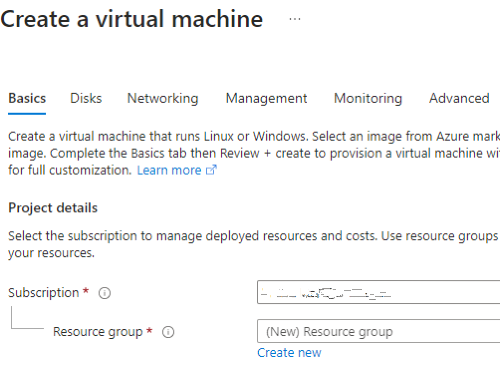This screenshot has width=500, height=366.
Task: Follow the Learn more link
Action: click(177, 170)
